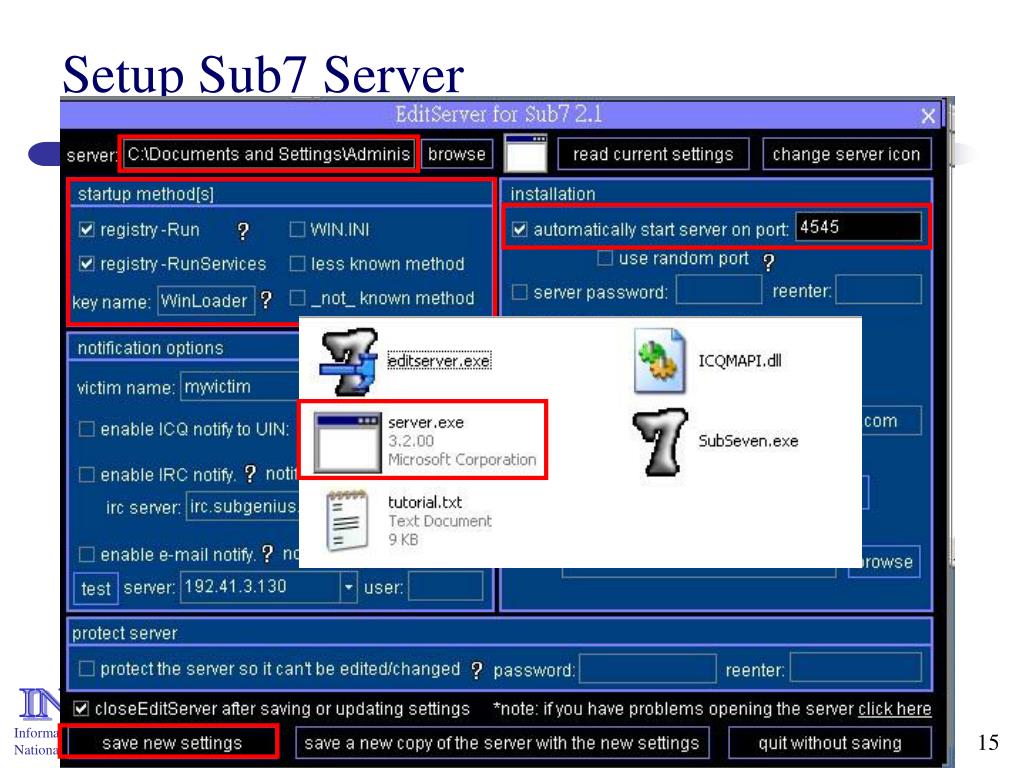
Task: Click the EditServer for Sub7 2.1 title bar
Action: (x=498, y=115)
